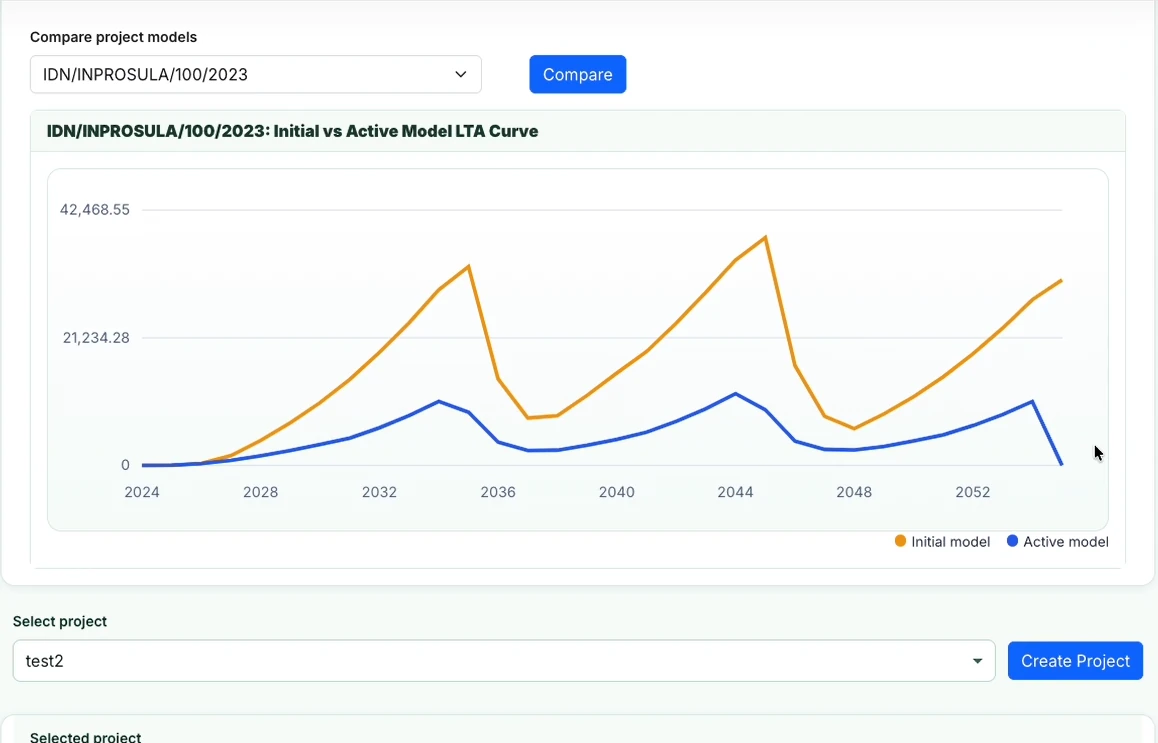This screenshot has width=1158, height=743.
Task: Click the Selected project section heading
Action: point(86,736)
